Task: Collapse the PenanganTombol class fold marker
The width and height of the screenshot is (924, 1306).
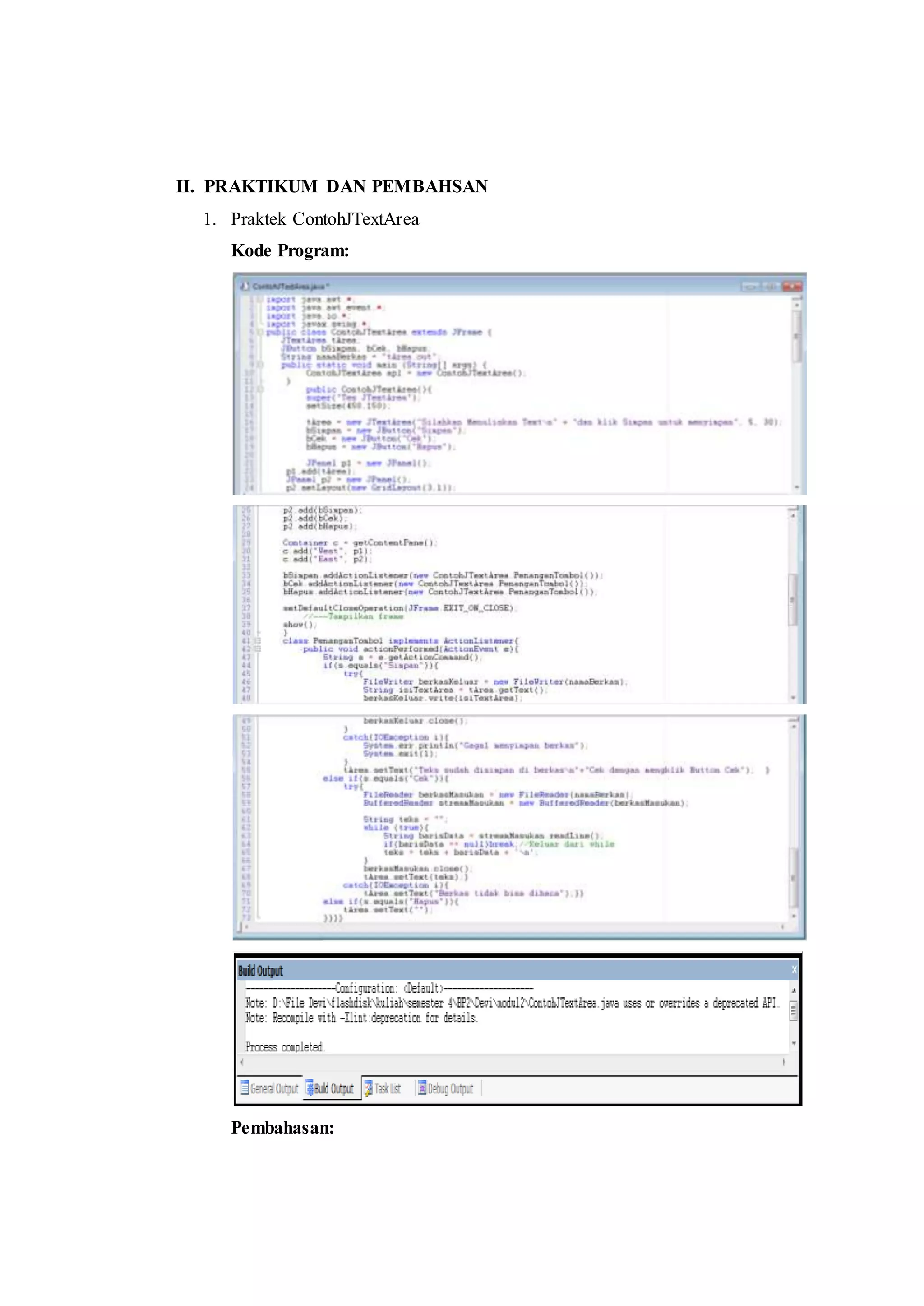Action: pos(257,641)
